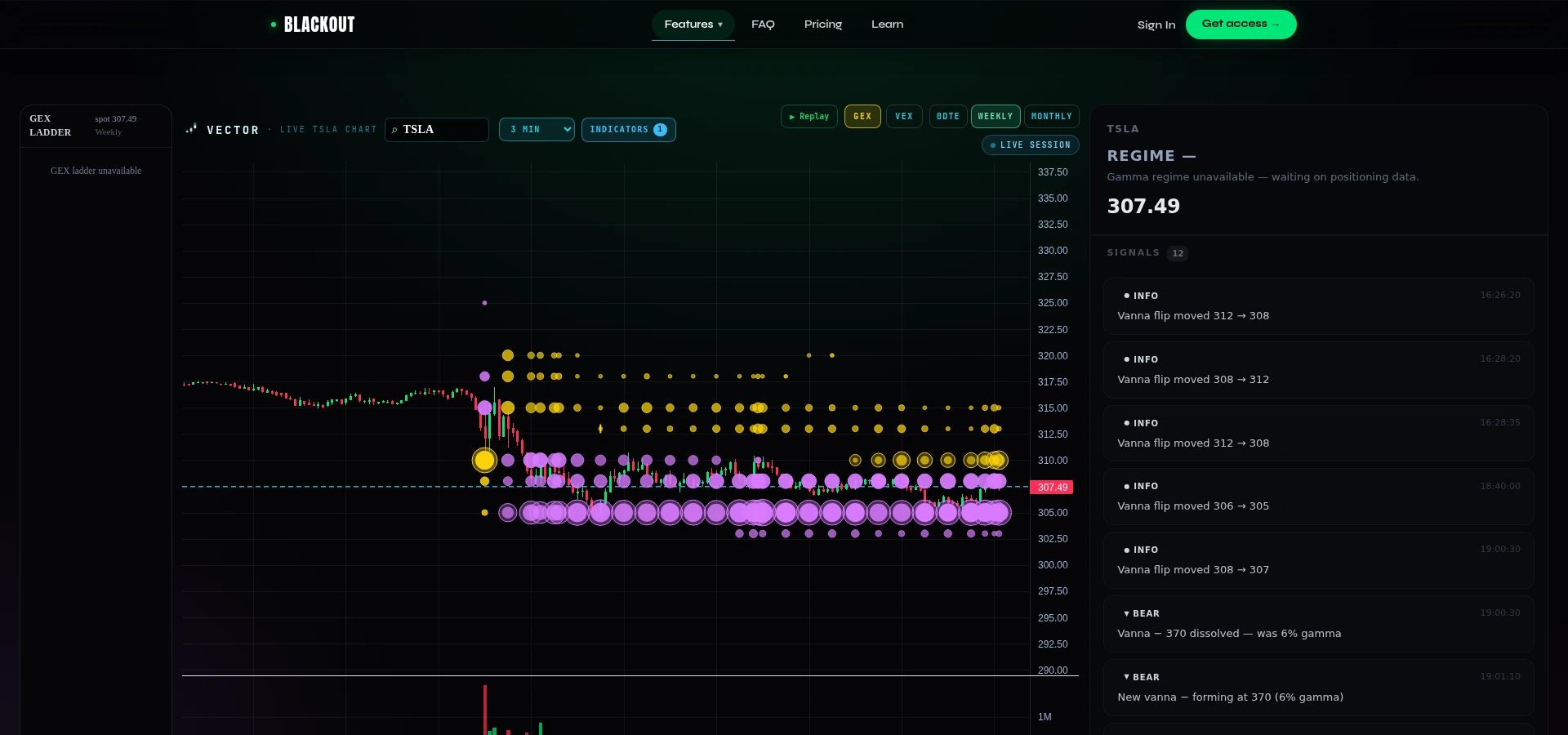
Task: Open signal 'Vanna flip moved 308 → 312'
Action: point(1318,370)
